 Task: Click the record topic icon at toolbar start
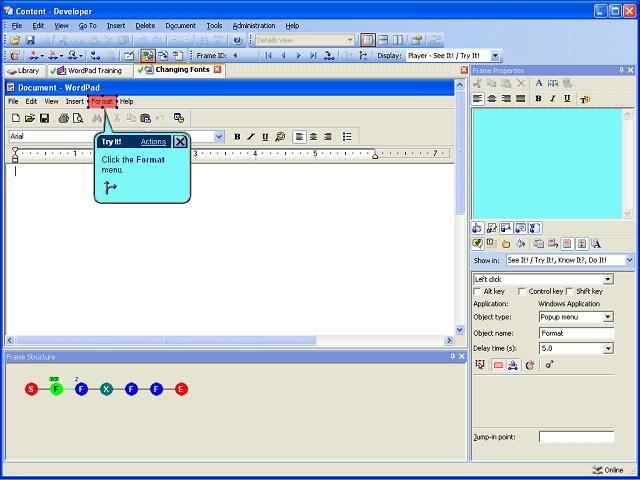pyautogui.click(x=15, y=56)
